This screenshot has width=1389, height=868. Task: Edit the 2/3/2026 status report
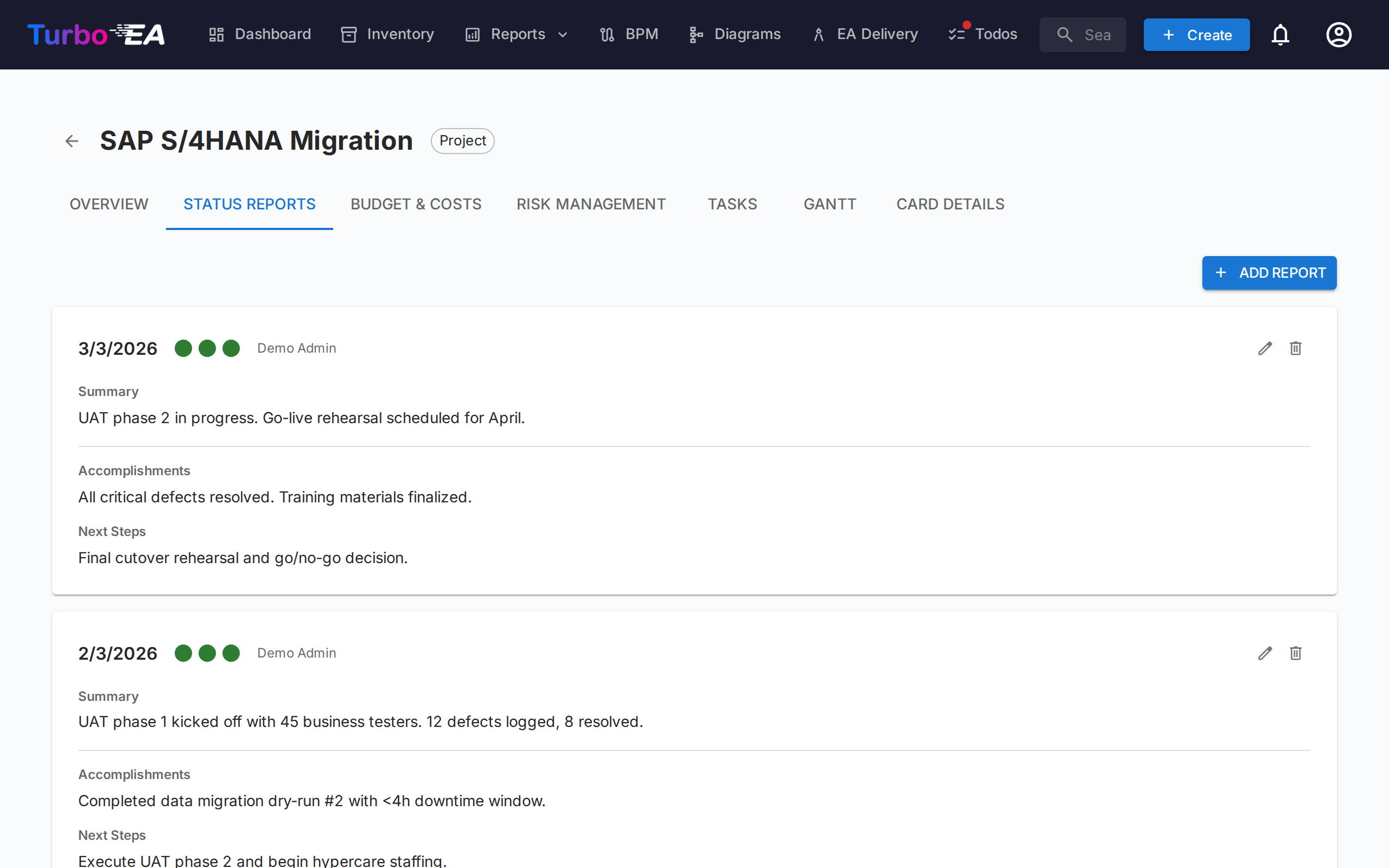[x=1265, y=653]
